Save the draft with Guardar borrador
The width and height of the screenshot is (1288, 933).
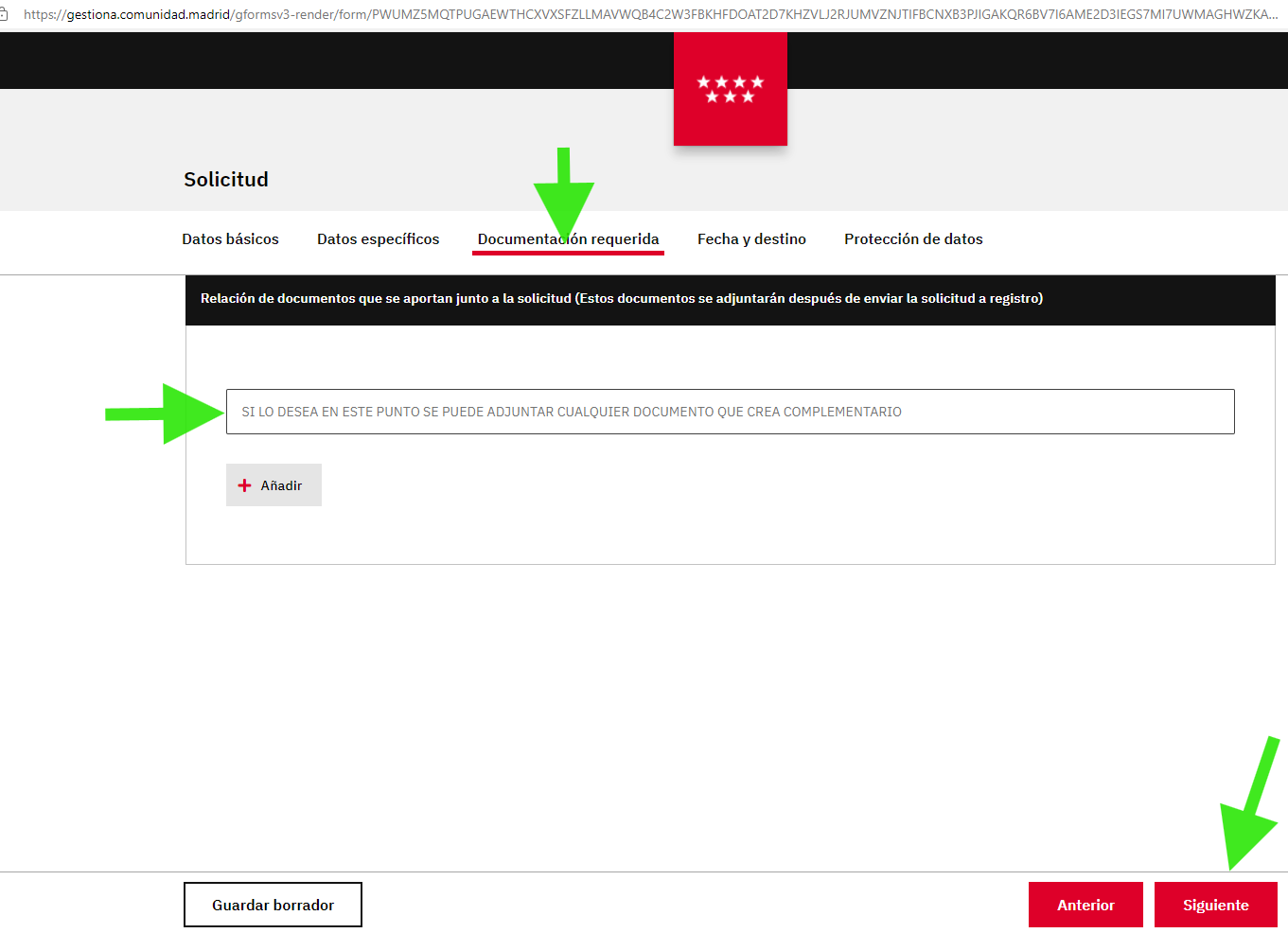pos(273,905)
